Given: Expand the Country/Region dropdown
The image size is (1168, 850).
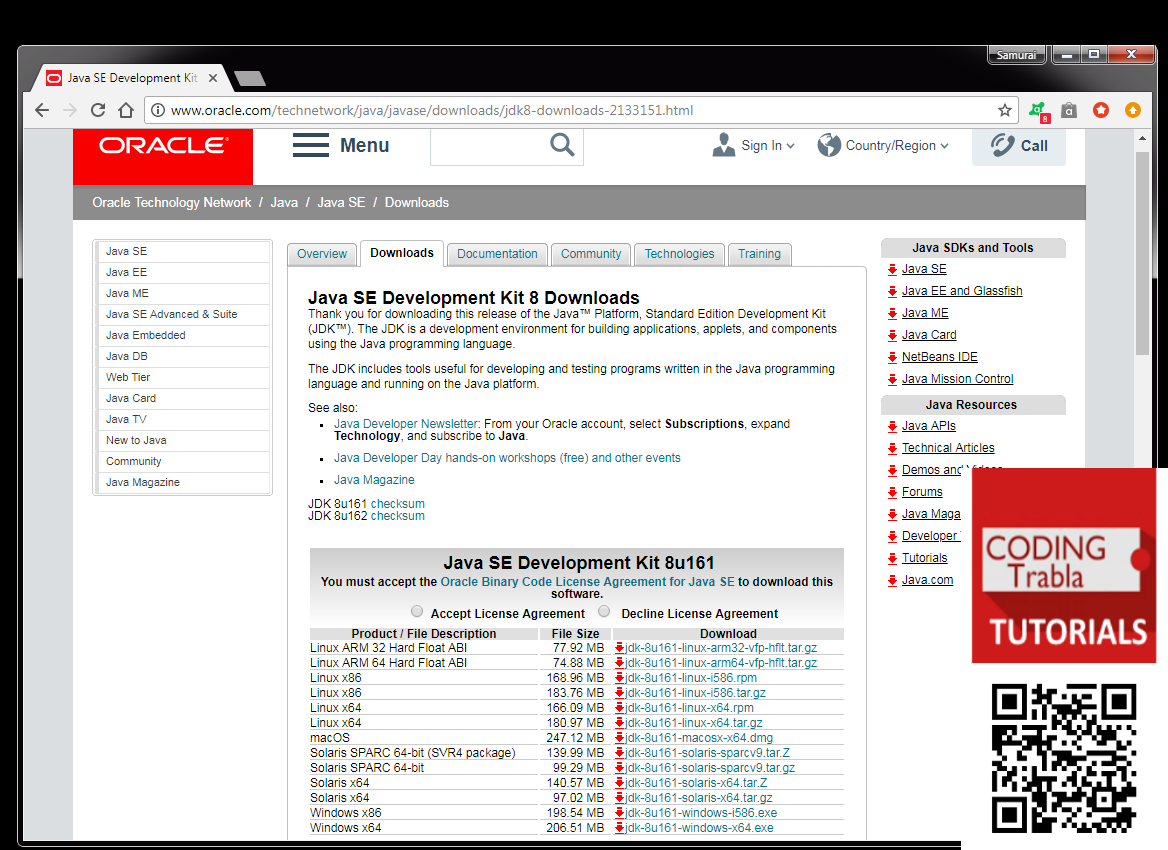Looking at the screenshot, I should pos(883,145).
